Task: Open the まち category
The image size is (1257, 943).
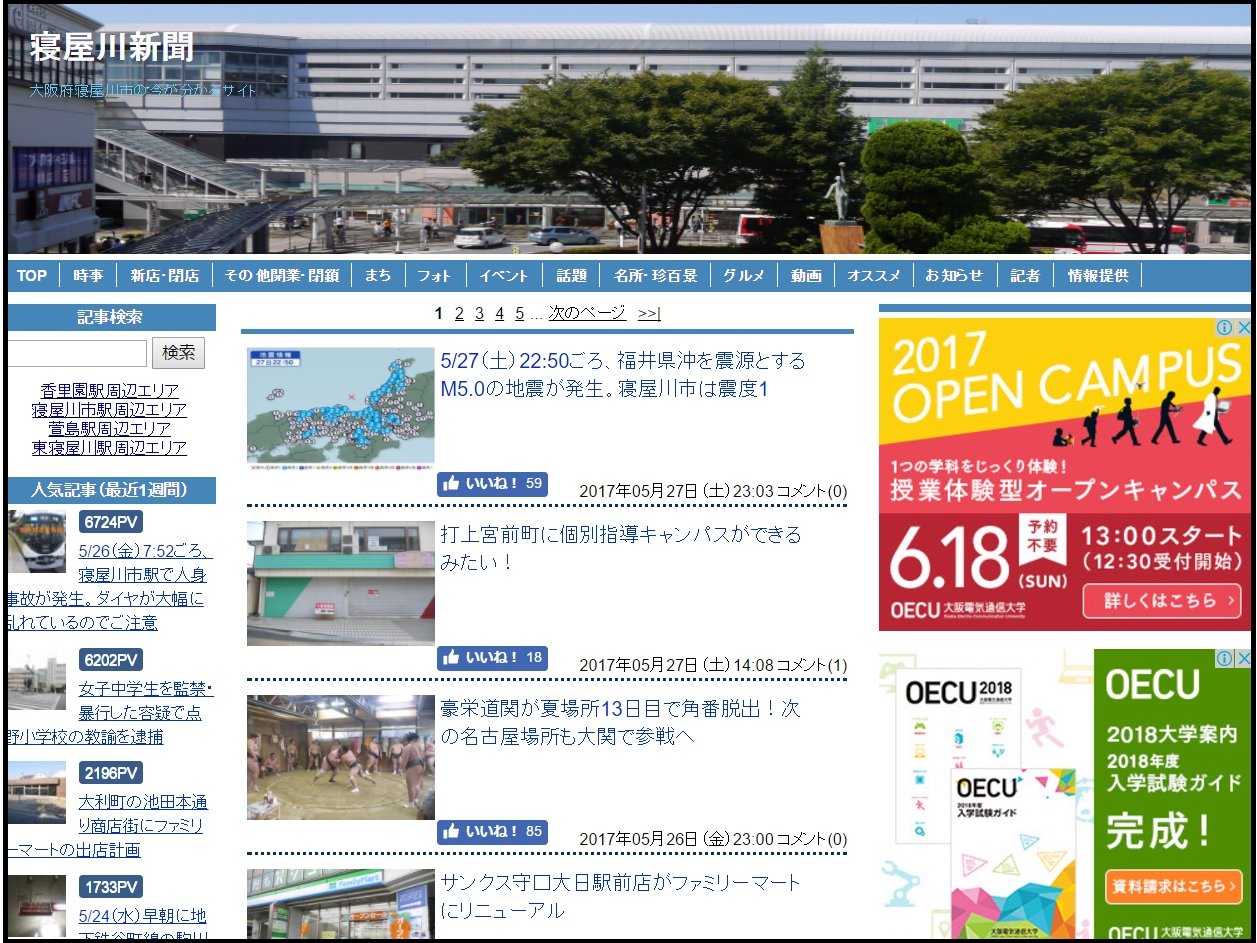Action: tap(378, 276)
